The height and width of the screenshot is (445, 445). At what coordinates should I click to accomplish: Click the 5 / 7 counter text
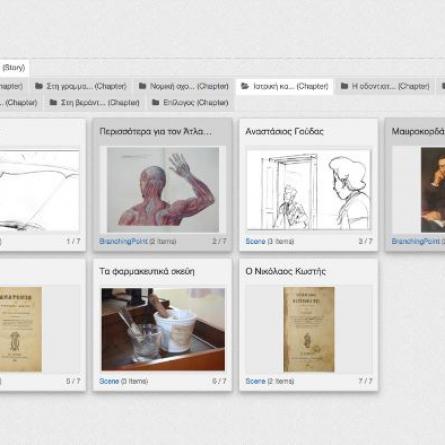click(73, 381)
